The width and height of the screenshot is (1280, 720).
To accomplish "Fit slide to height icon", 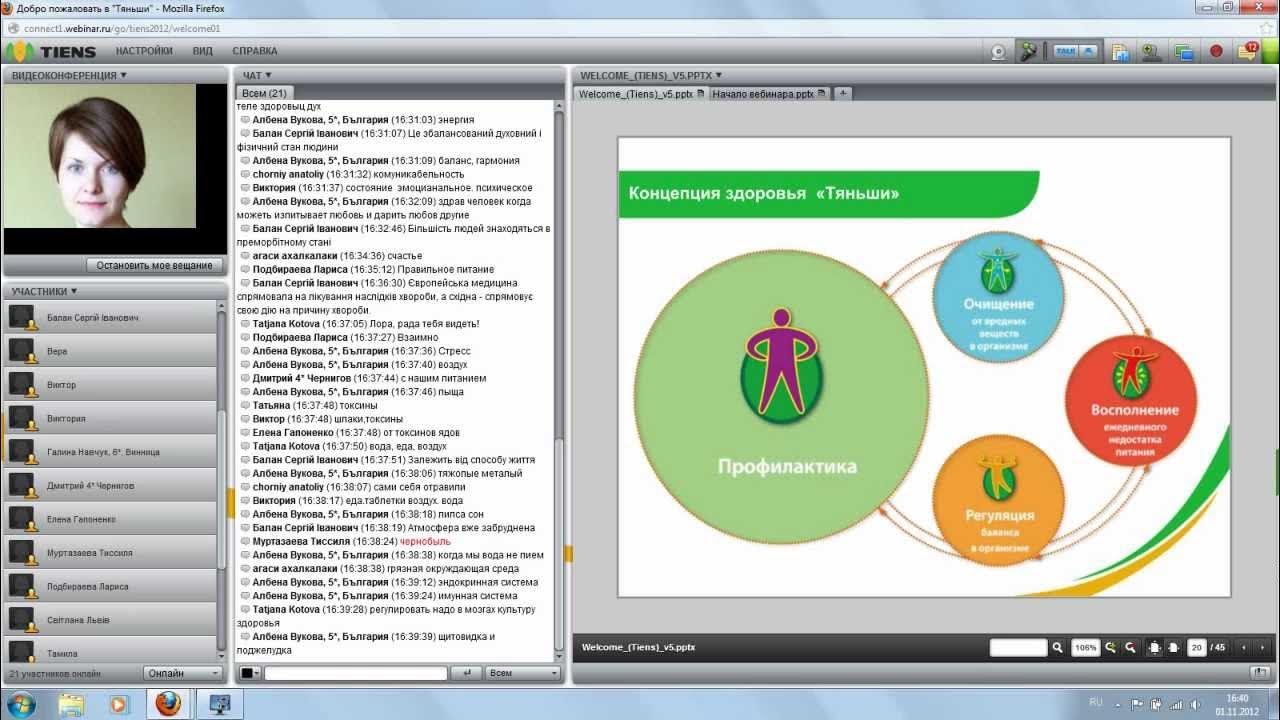I will click(1155, 647).
